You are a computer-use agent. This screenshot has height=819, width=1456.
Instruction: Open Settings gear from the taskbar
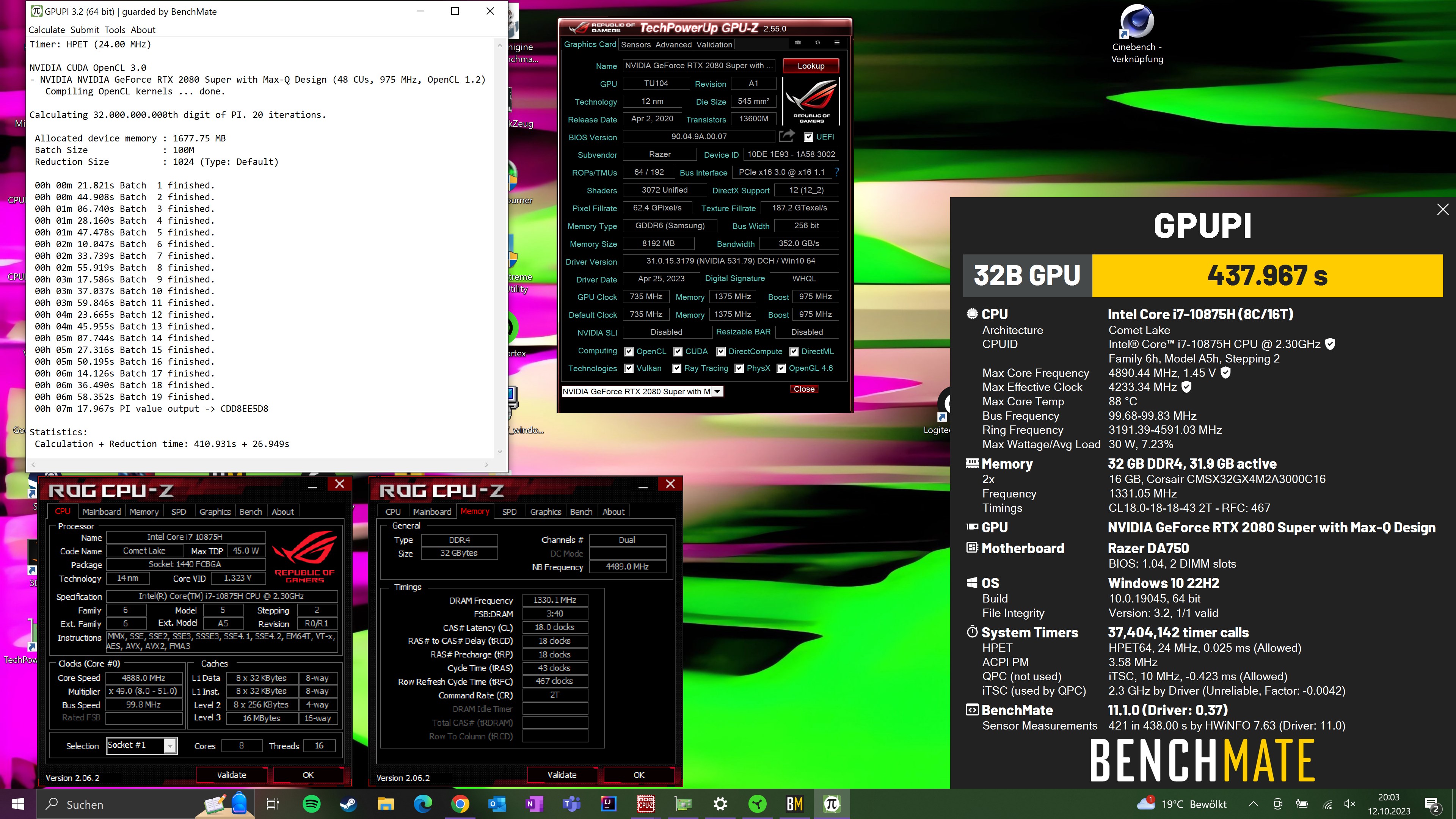pyautogui.click(x=720, y=804)
